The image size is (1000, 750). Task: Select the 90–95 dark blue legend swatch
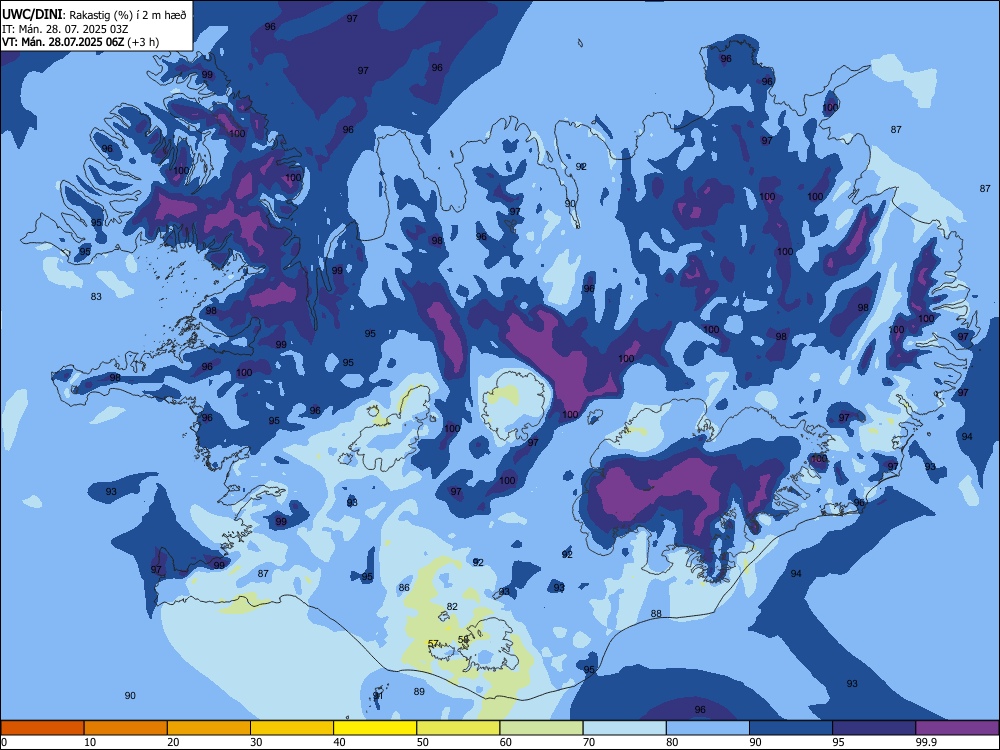click(791, 728)
